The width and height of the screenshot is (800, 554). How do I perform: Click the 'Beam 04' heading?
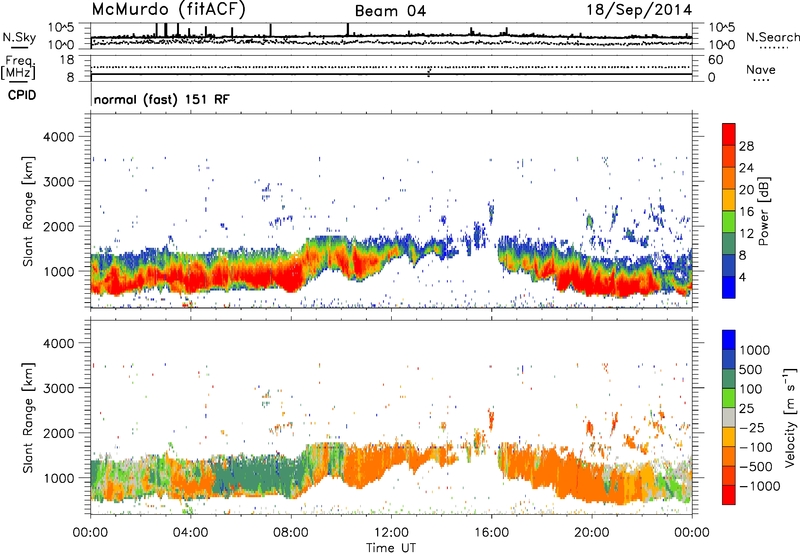click(390, 11)
